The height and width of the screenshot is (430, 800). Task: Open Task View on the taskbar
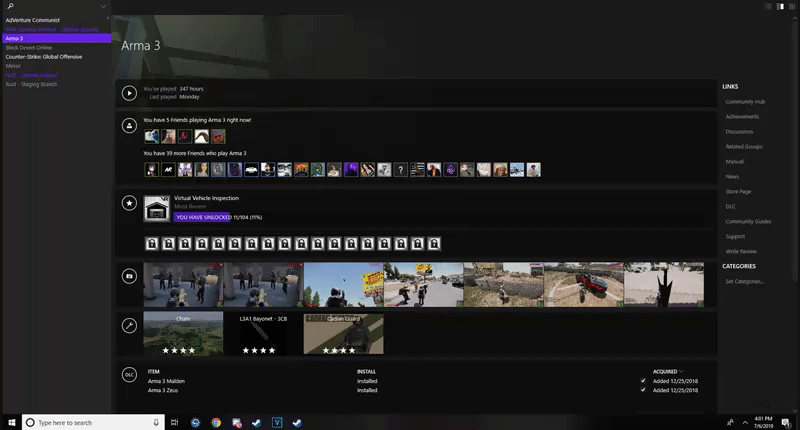point(174,422)
